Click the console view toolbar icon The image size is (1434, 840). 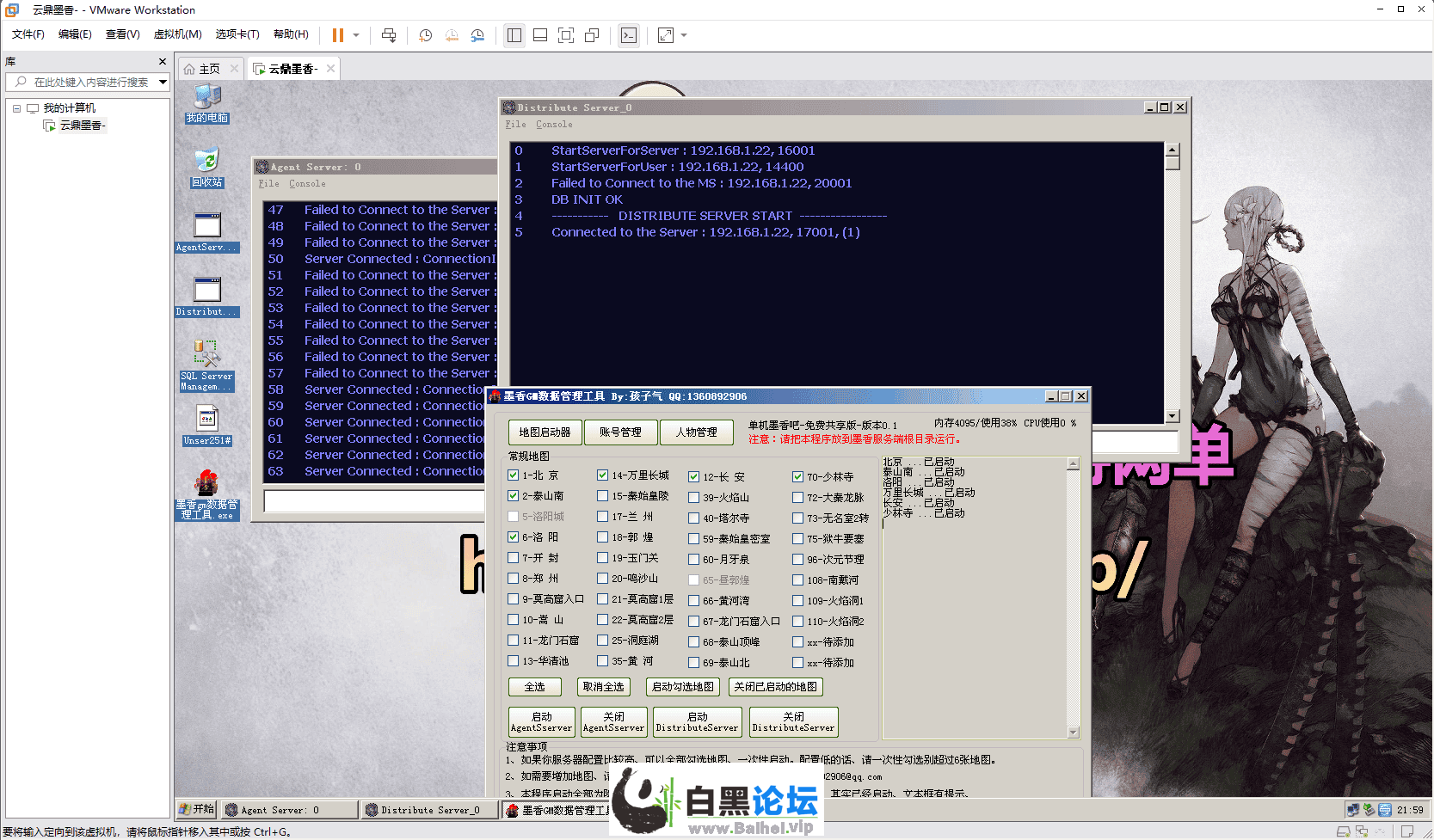click(x=629, y=35)
